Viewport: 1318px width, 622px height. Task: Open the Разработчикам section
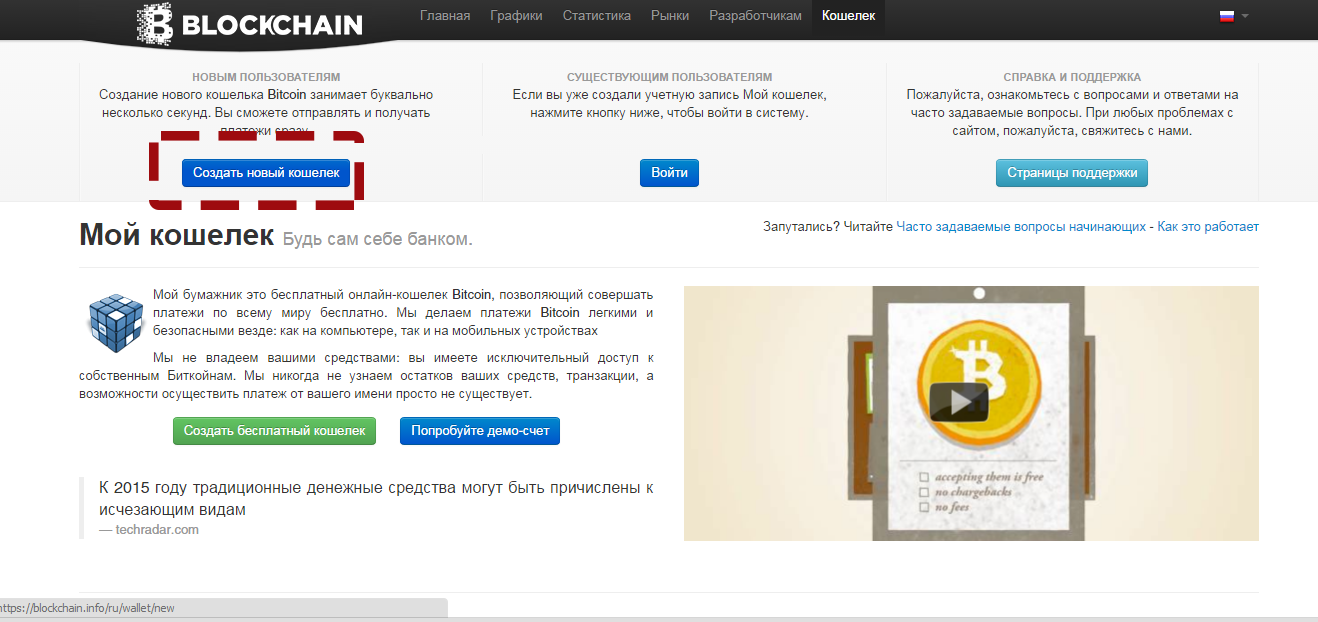[755, 16]
